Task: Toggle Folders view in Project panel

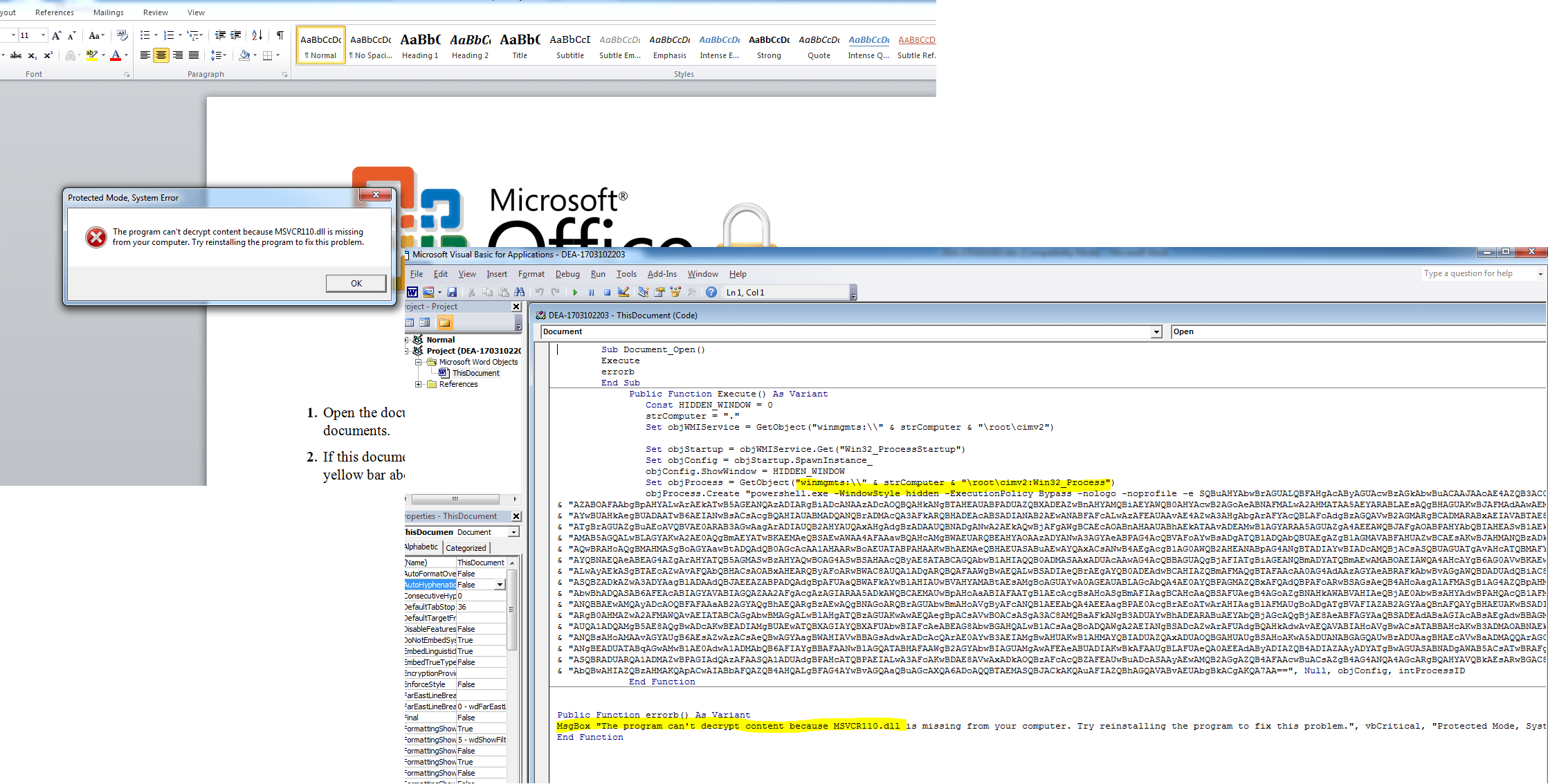Action: coord(444,322)
